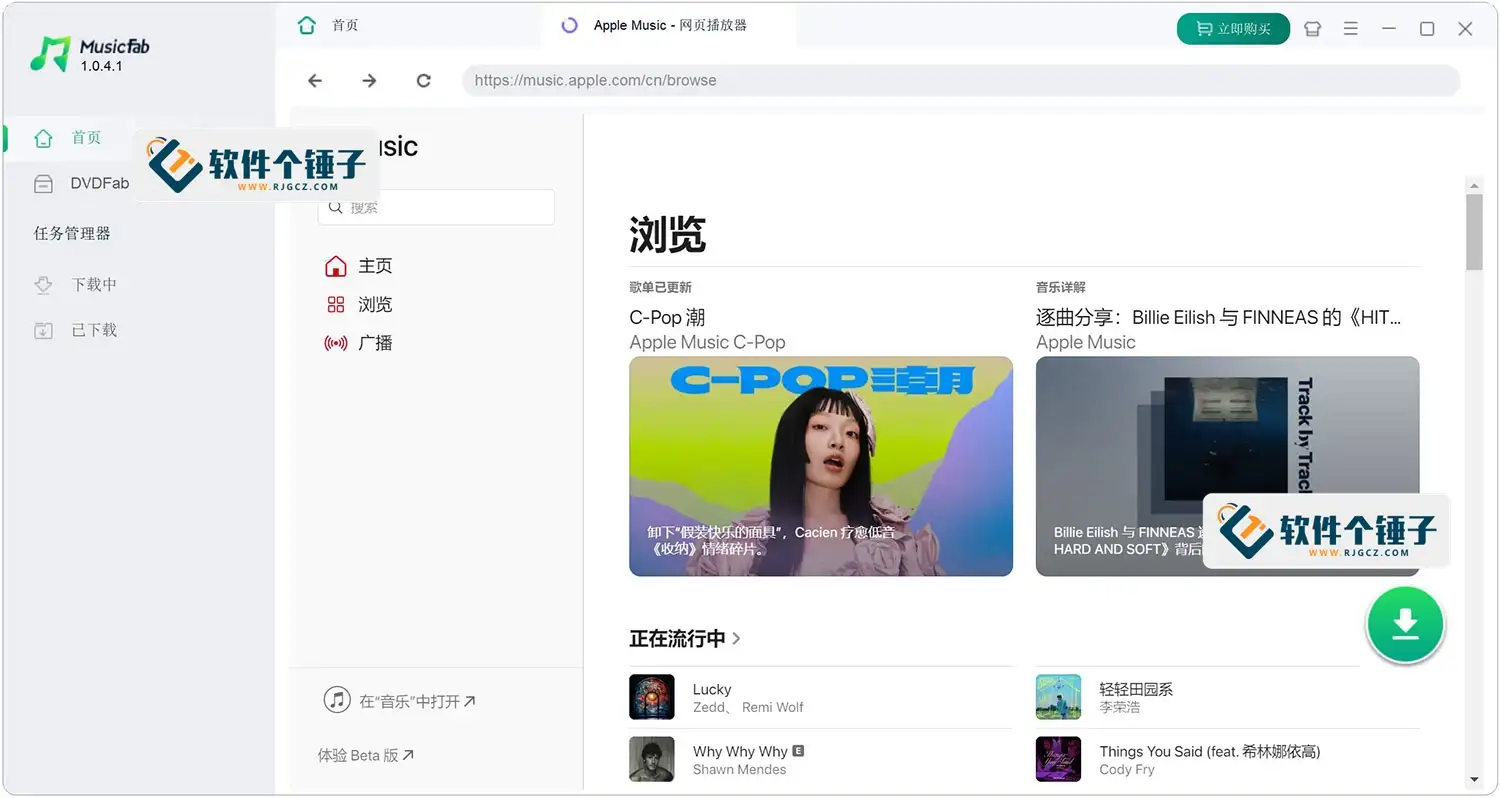Switch to the 首页 tab
The height and width of the screenshot is (798, 1500).
(345, 25)
